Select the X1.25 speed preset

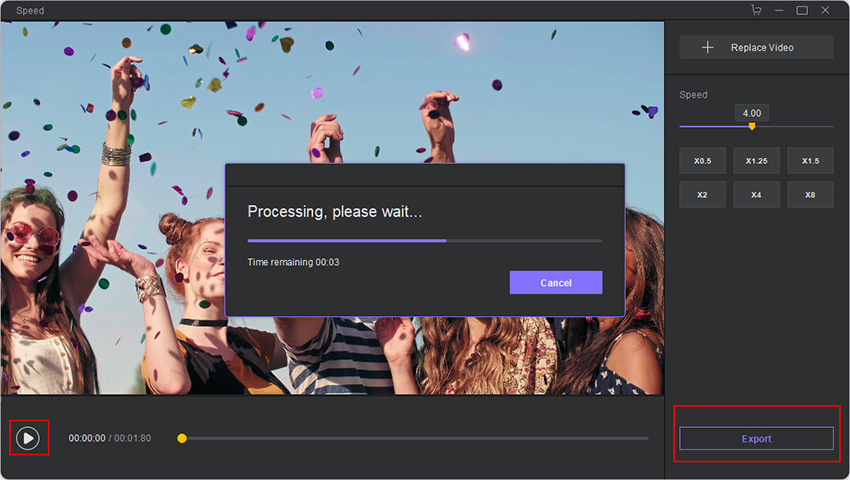pyautogui.click(x=756, y=161)
